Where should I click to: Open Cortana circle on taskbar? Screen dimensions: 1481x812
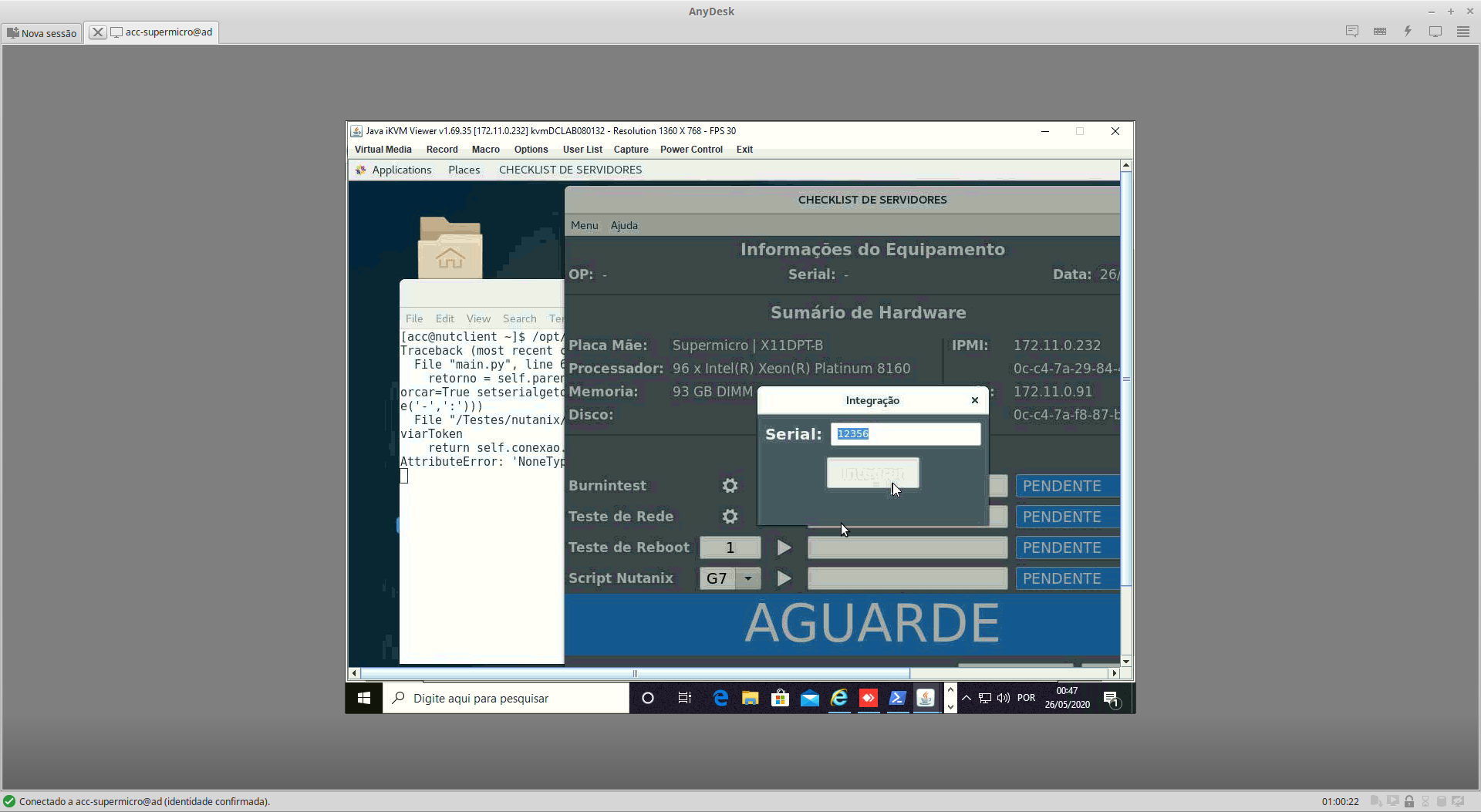click(x=648, y=698)
